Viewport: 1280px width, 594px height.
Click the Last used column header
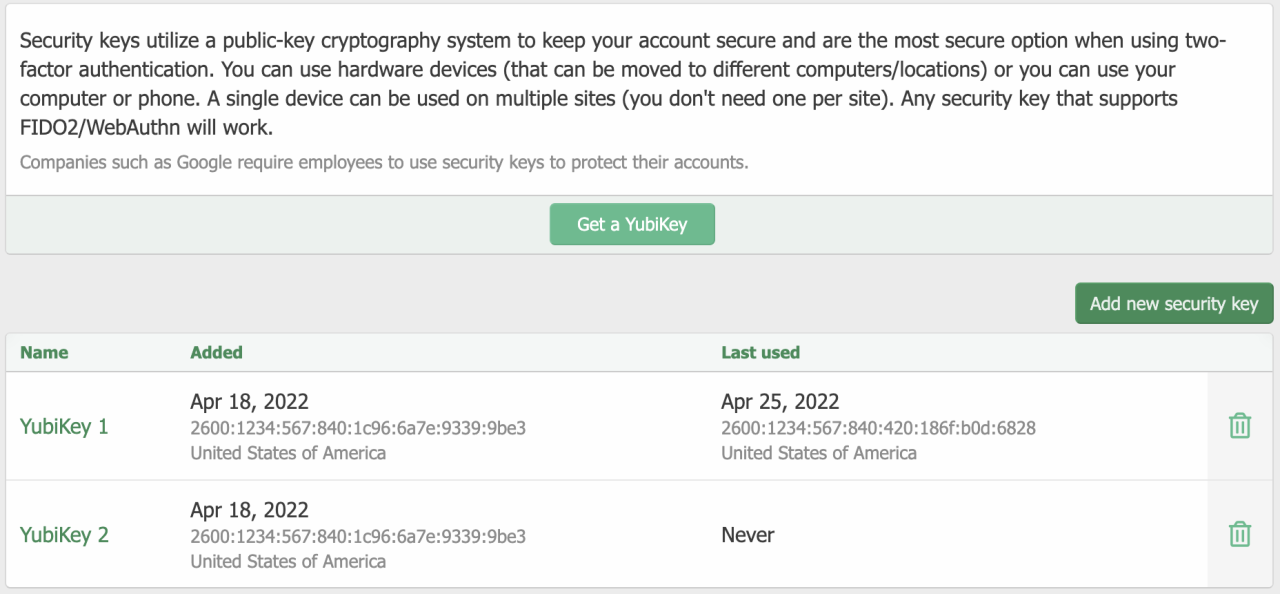tap(760, 352)
